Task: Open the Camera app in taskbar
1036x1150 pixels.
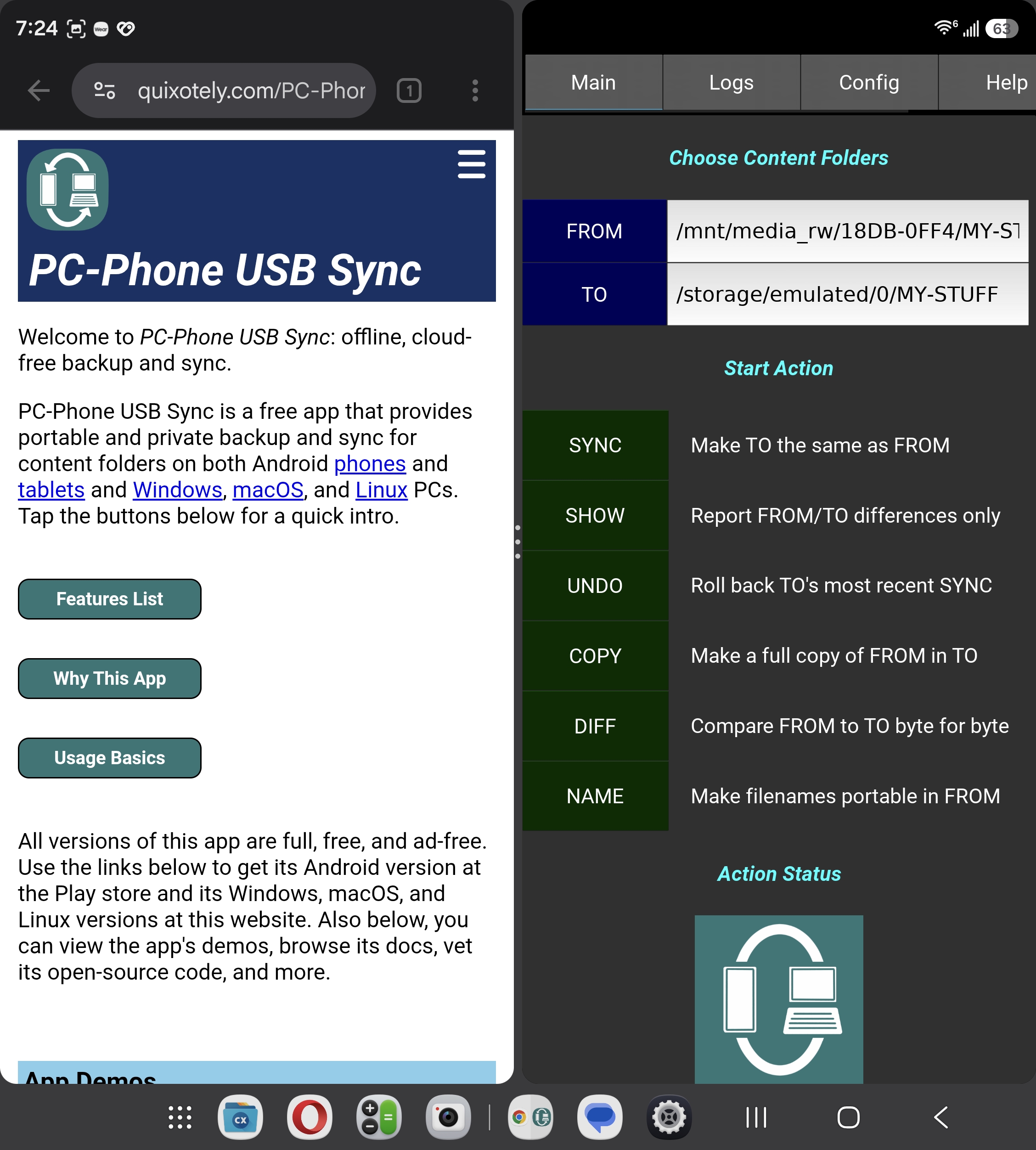Action: pyautogui.click(x=449, y=1117)
